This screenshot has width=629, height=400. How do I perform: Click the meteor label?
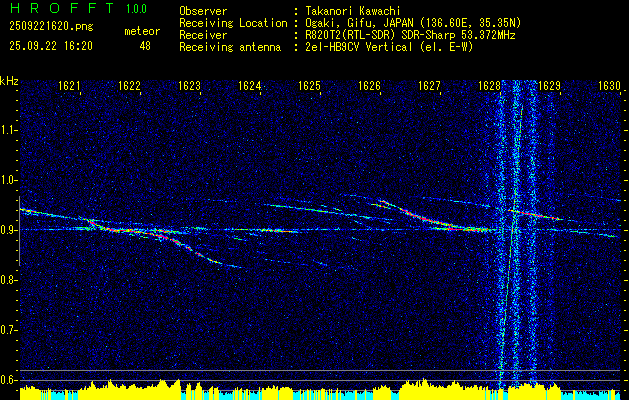[x=142, y=31]
